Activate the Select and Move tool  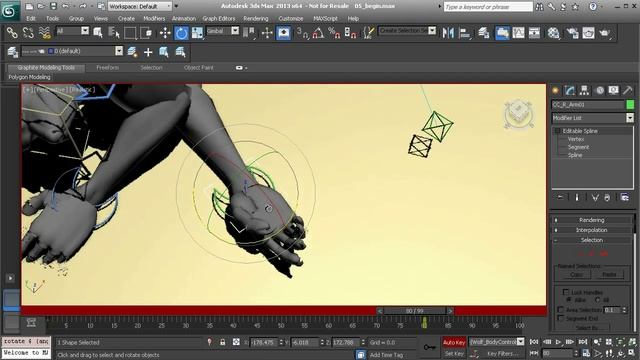pos(165,33)
